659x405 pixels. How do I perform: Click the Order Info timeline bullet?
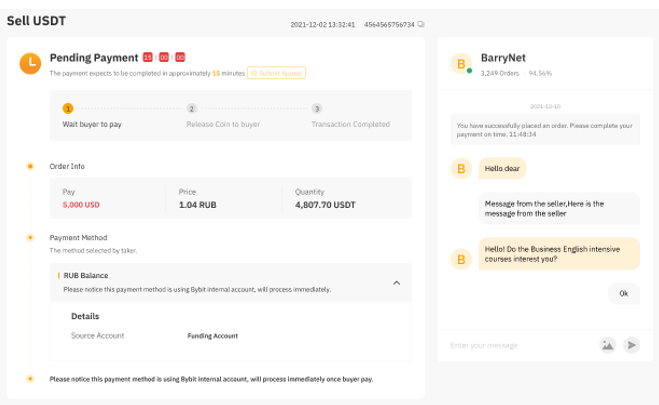coord(30,166)
